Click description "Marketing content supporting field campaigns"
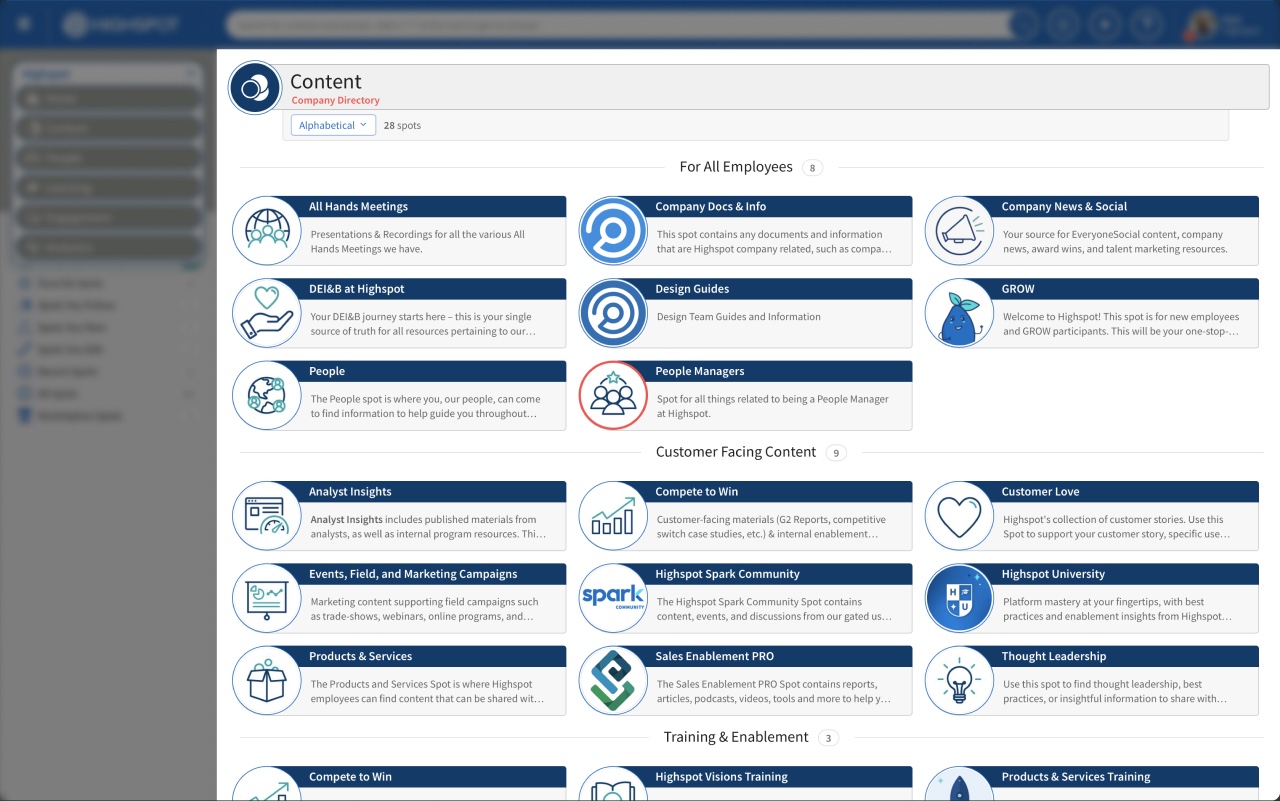This screenshot has width=1280, height=801. 425,609
